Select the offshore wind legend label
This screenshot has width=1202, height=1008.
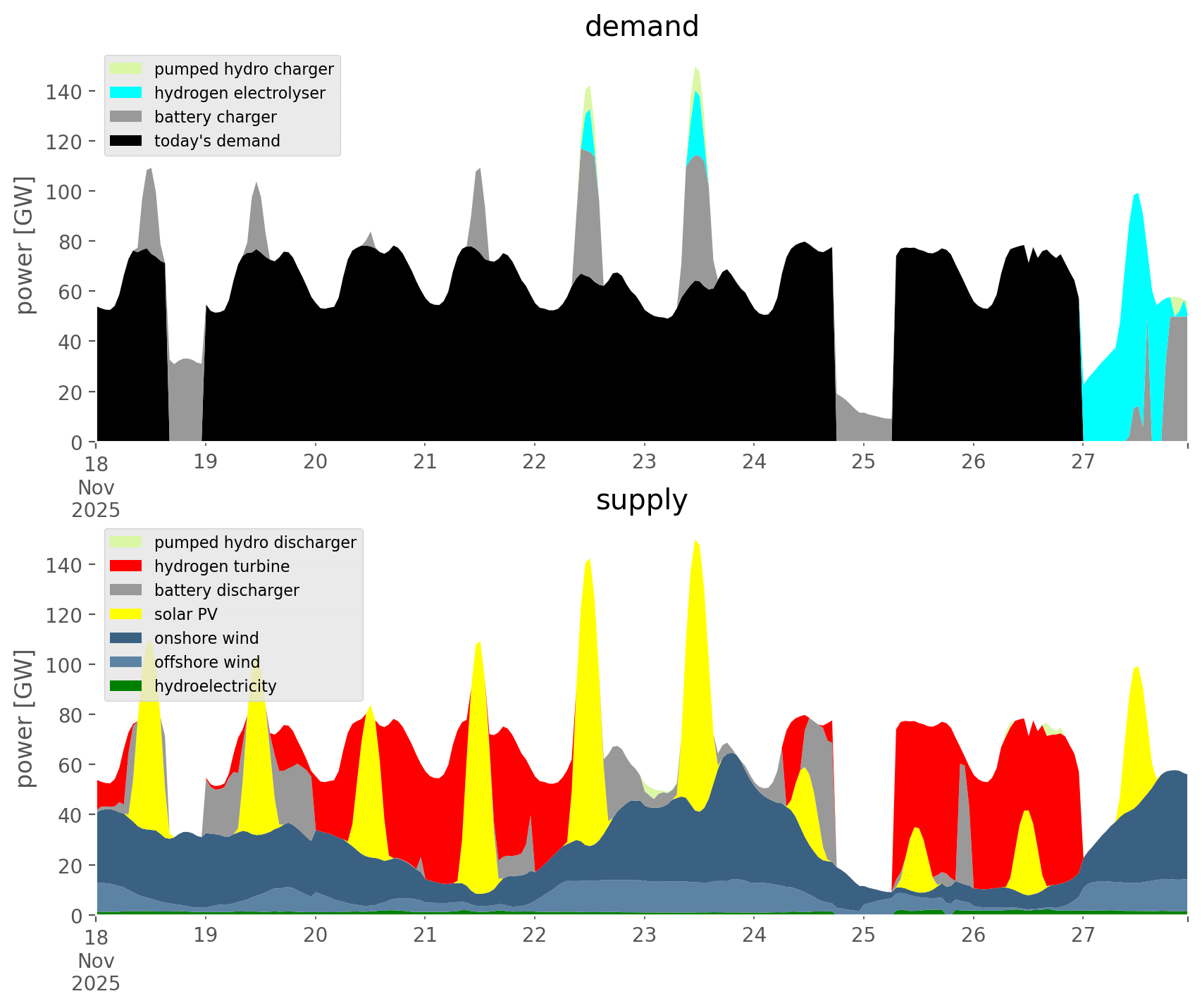pos(206,662)
